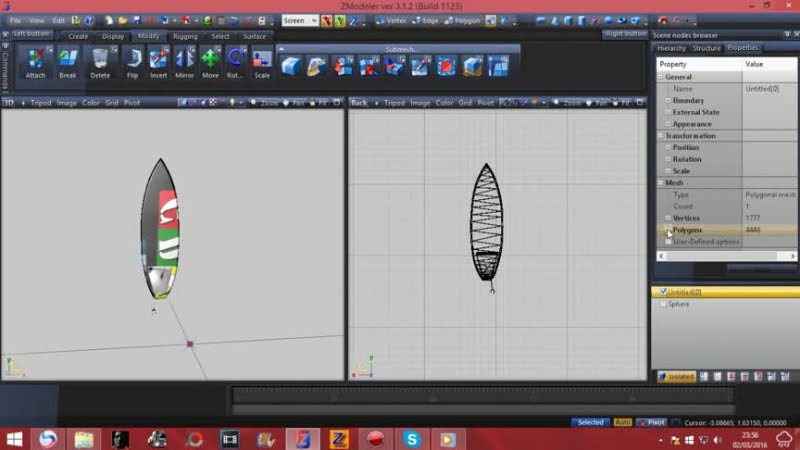Open Color menu in the 3D viewport

[91, 103]
